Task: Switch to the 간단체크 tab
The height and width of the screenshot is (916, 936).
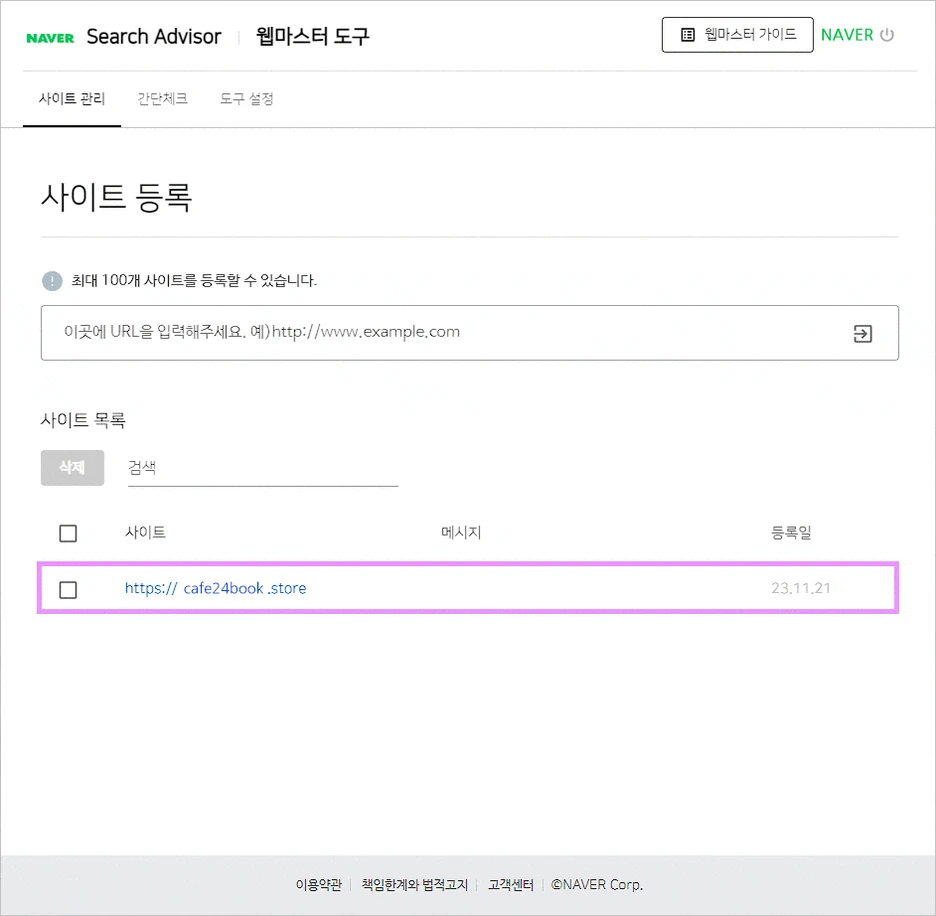Action: coord(162,99)
